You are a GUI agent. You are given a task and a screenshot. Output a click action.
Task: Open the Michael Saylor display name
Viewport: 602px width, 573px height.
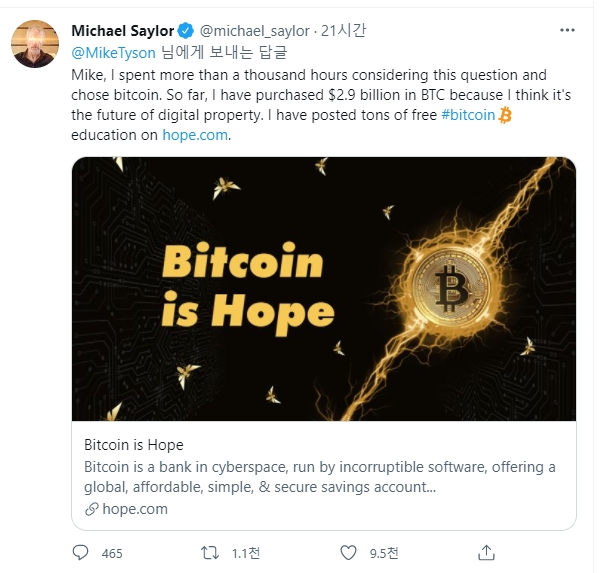click(122, 32)
